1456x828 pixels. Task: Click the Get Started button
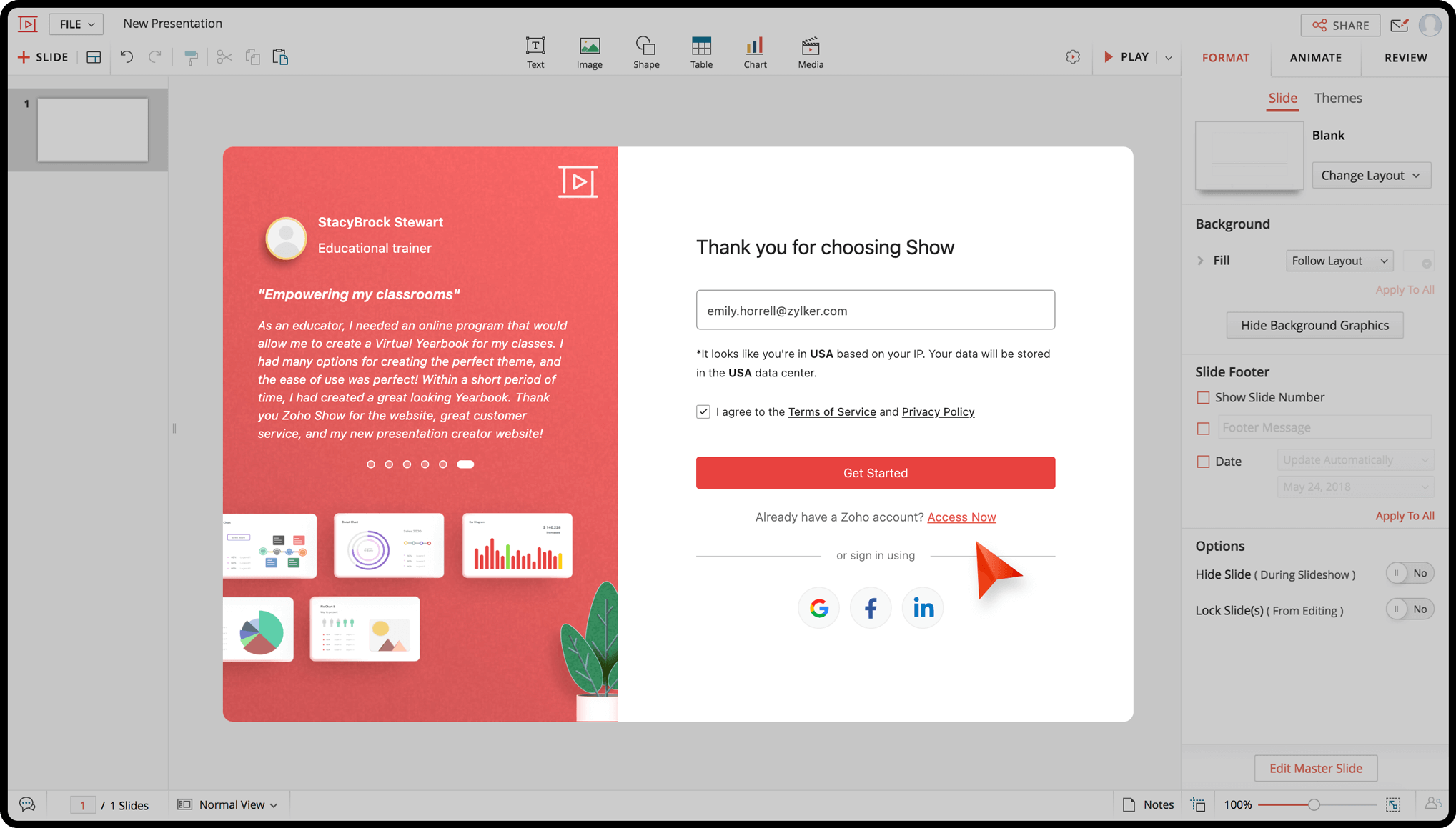coord(875,473)
